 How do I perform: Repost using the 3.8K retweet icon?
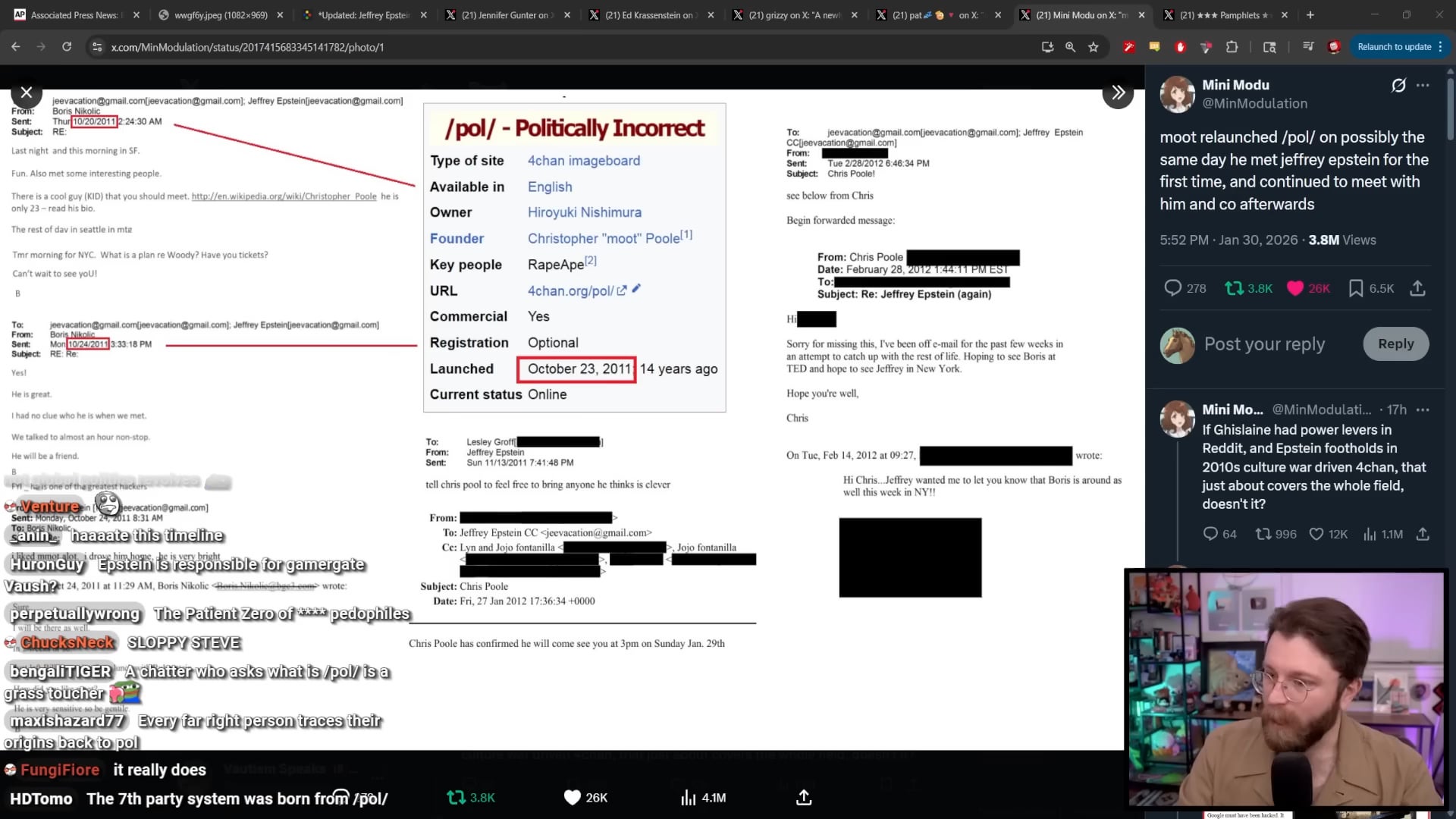pyautogui.click(x=1235, y=288)
